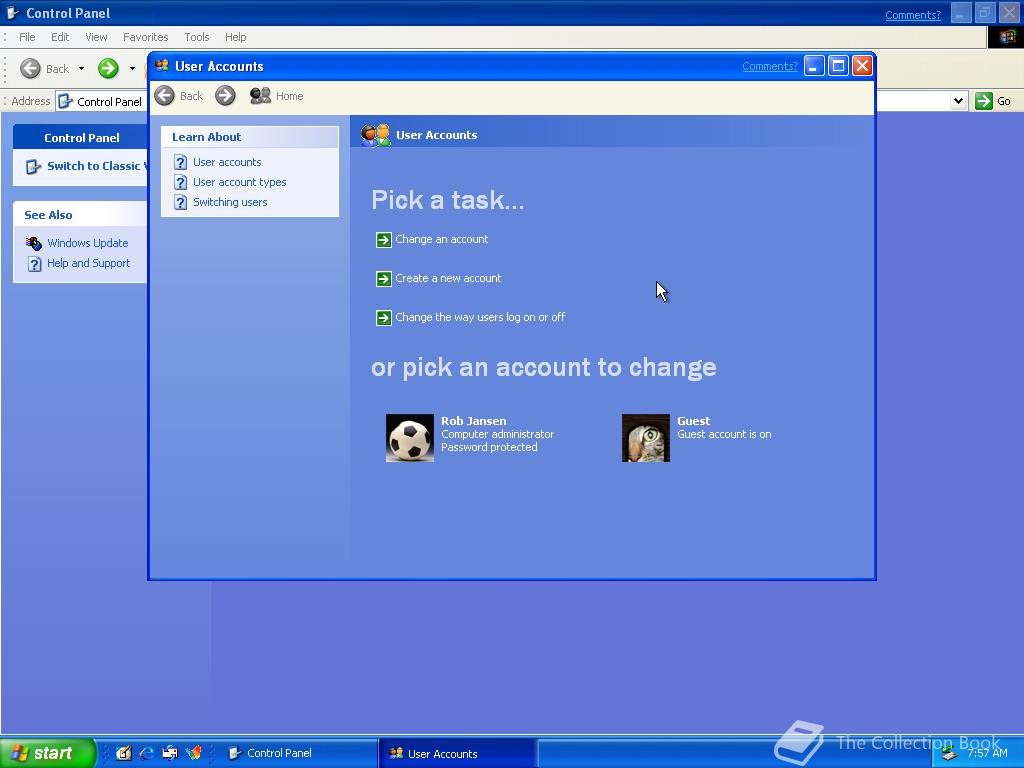Select Rob Jansen soccer ball picture
This screenshot has height=768, width=1024.
pos(409,438)
